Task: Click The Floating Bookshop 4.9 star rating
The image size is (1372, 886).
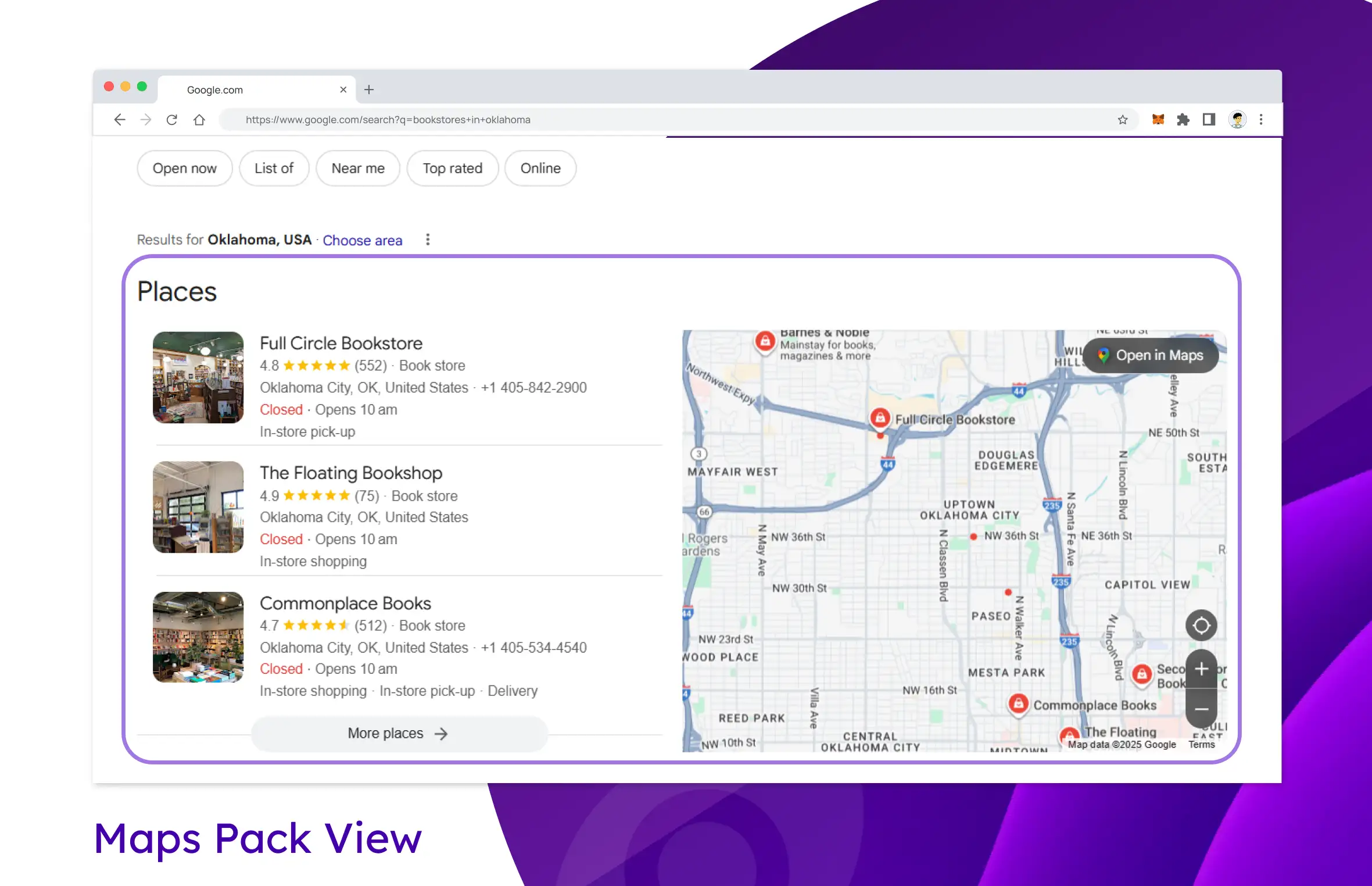Action: [316, 496]
